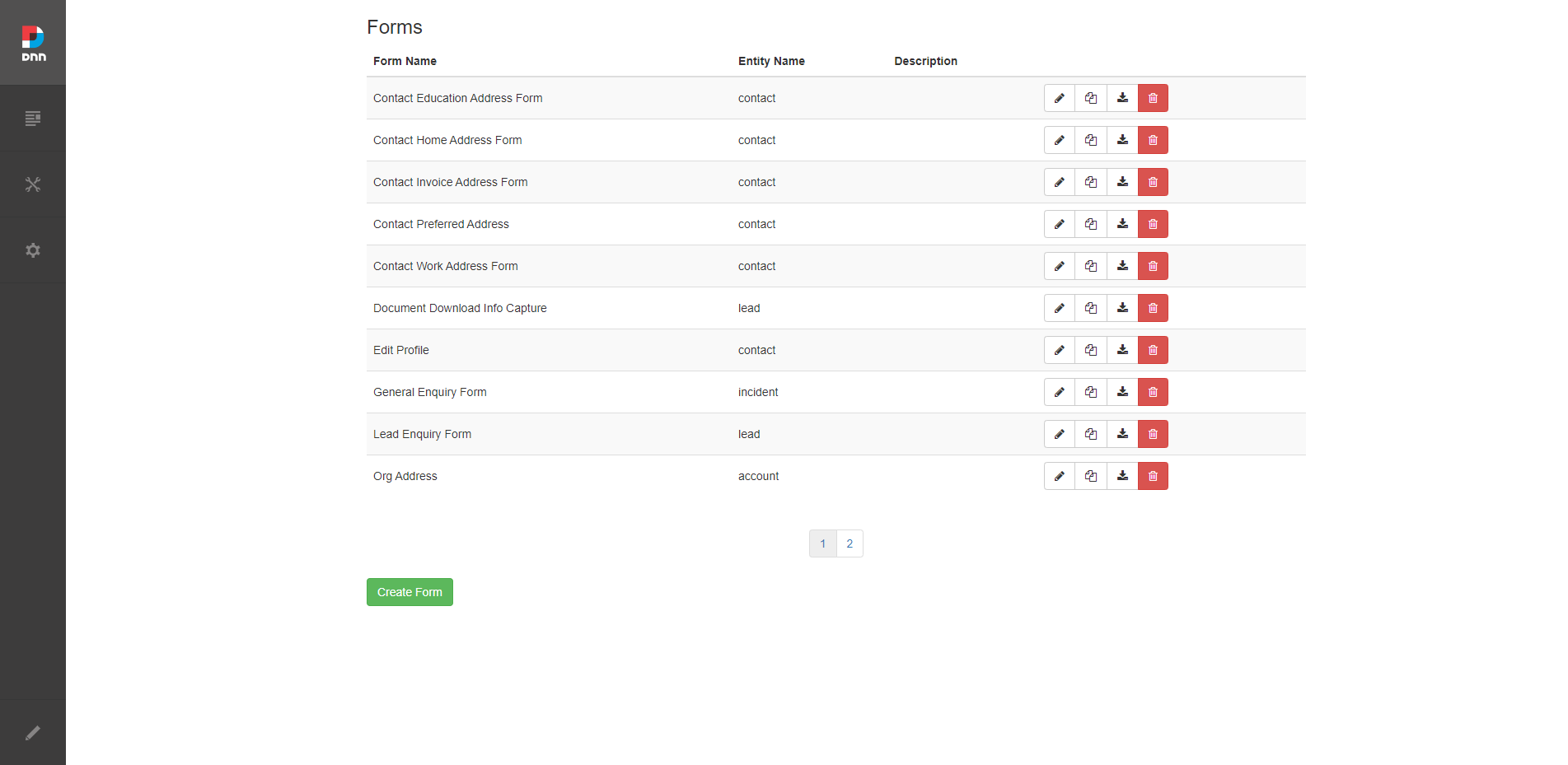Click the Create Form button
This screenshot has width=1568, height=765.
tap(410, 592)
